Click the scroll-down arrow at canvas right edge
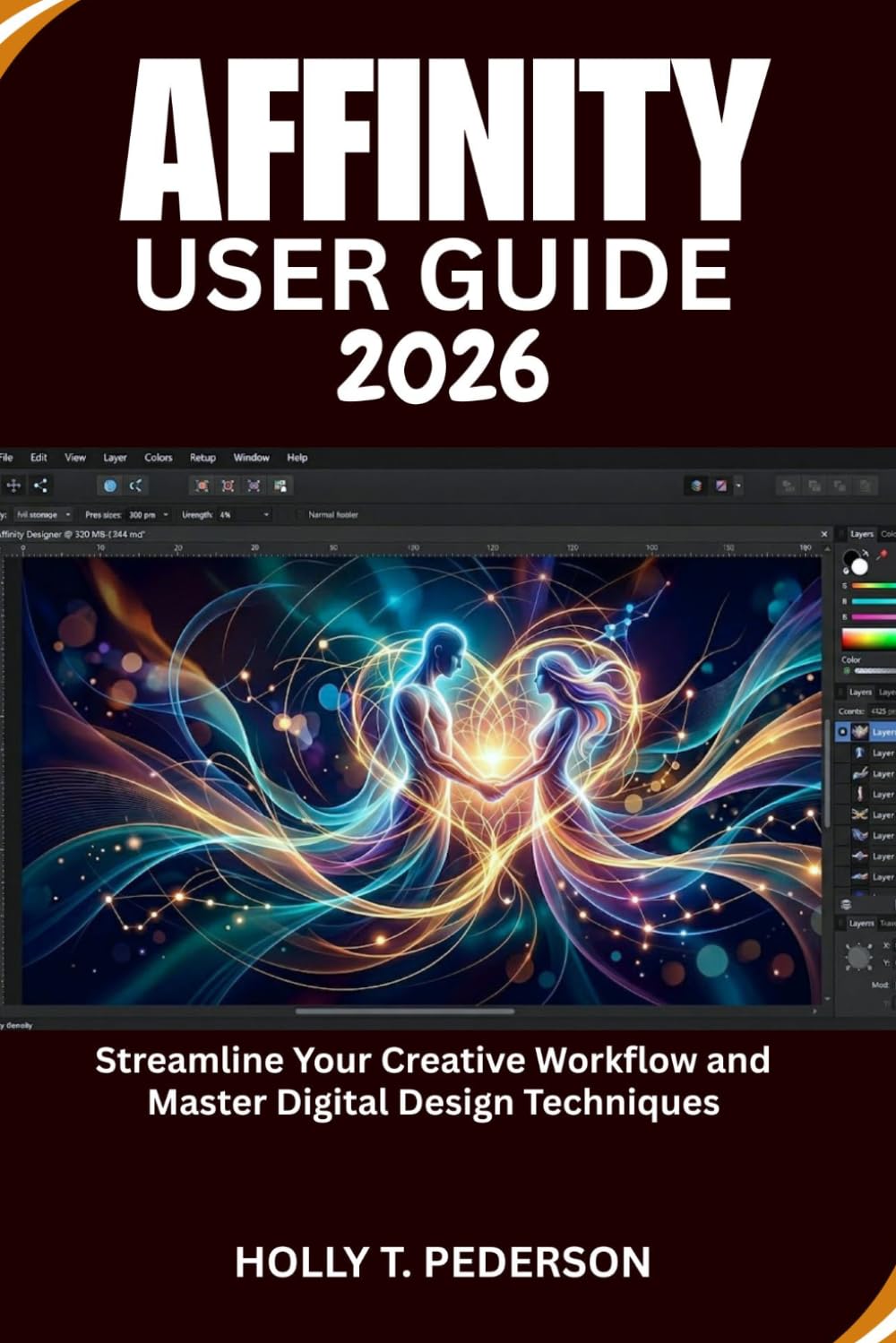This screenshot has width=896, height=1343. point(827,998)
